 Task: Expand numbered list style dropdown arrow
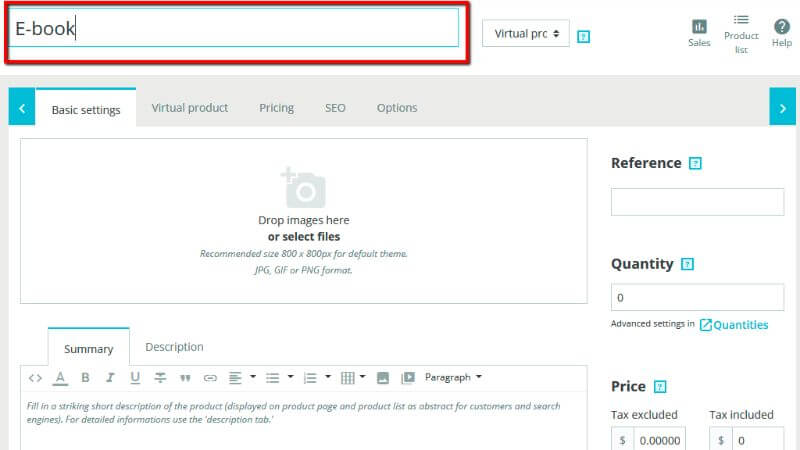click(x=328, y=377)
